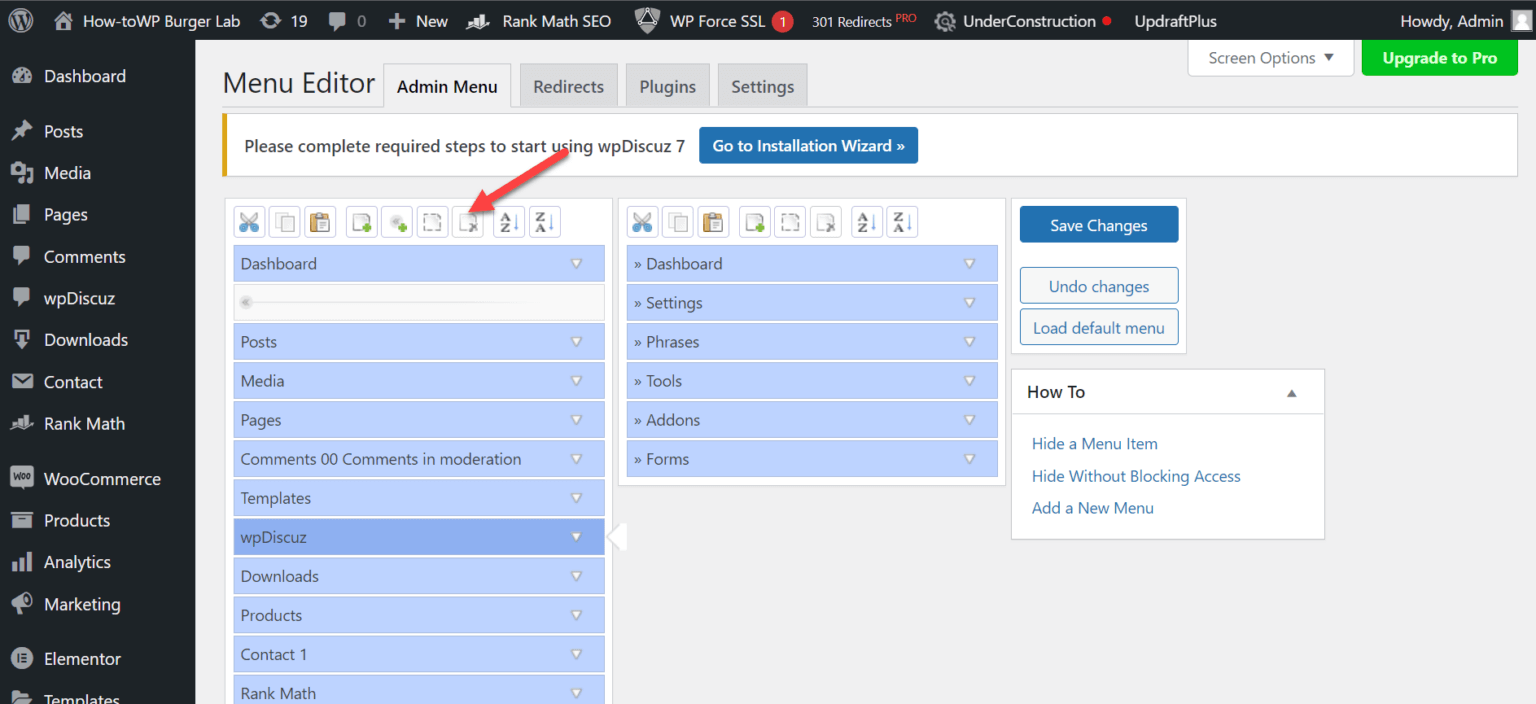The width and height of the screenshot is (1536, 704).
Task: Expand the Posts menu item settings
Action: (x=576, y=341)
